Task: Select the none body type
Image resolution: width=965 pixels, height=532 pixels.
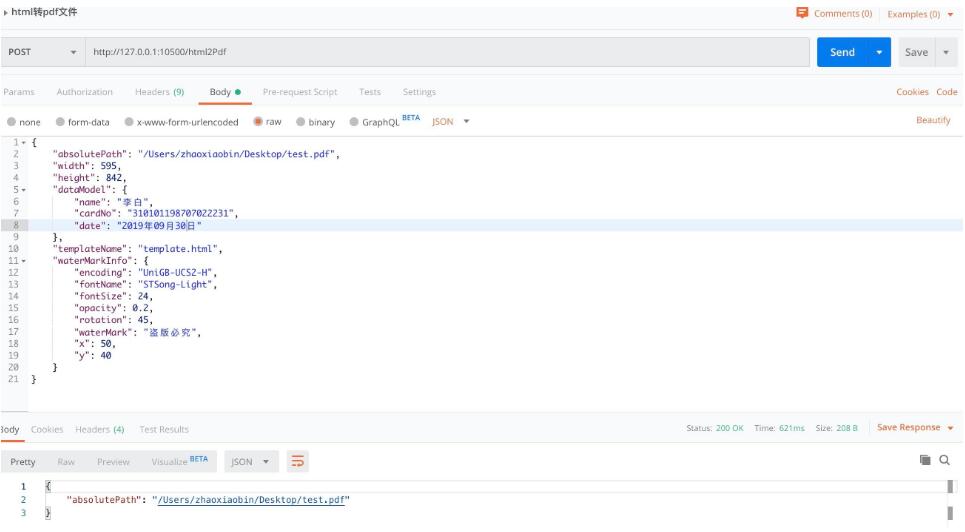Action: (x=11, y=122)
